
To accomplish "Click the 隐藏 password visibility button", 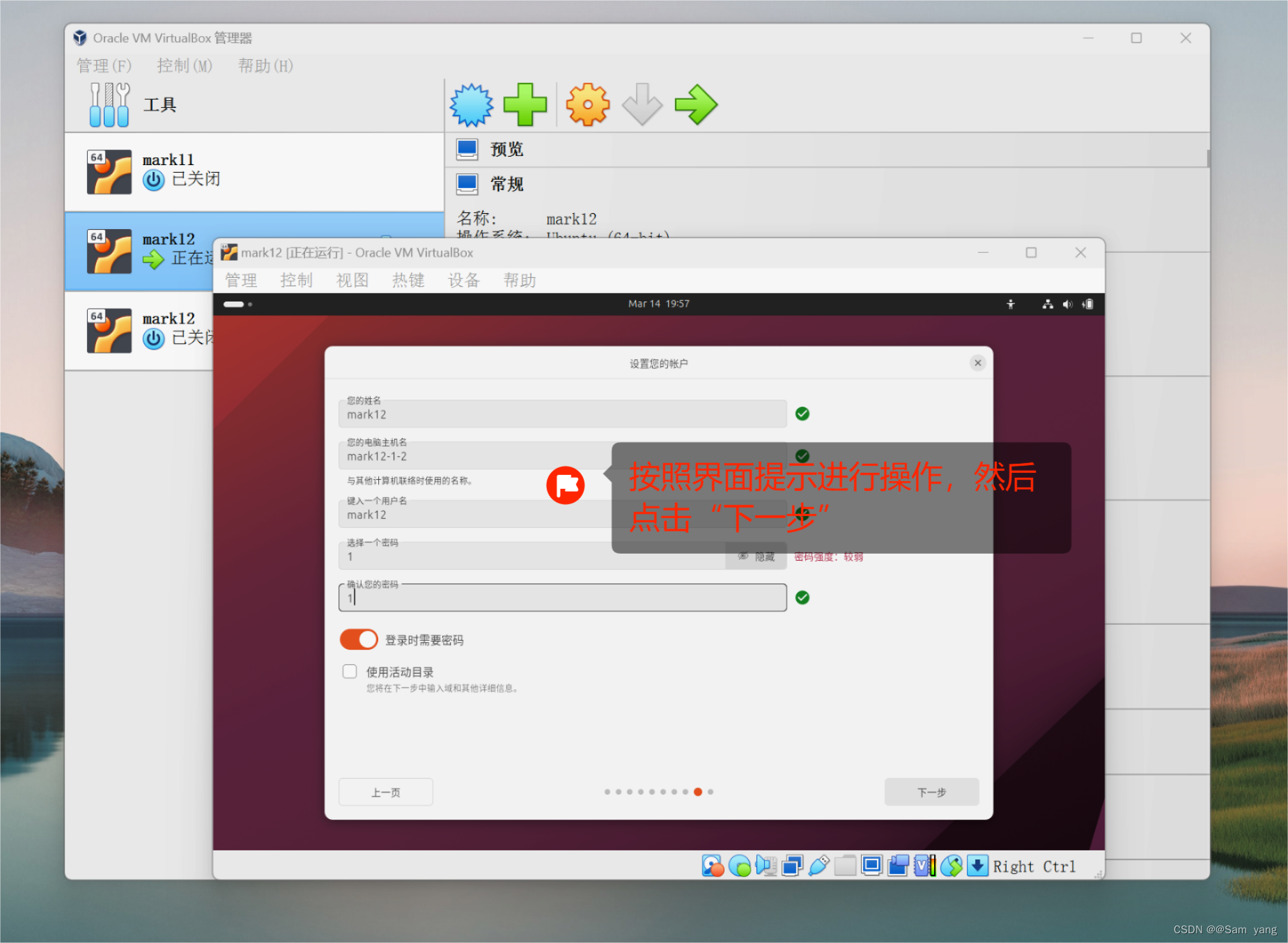I will tap(756, 556).
